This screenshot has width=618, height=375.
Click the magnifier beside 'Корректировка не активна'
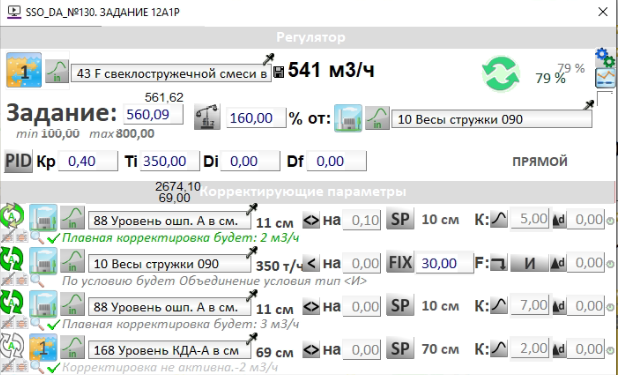37,368
